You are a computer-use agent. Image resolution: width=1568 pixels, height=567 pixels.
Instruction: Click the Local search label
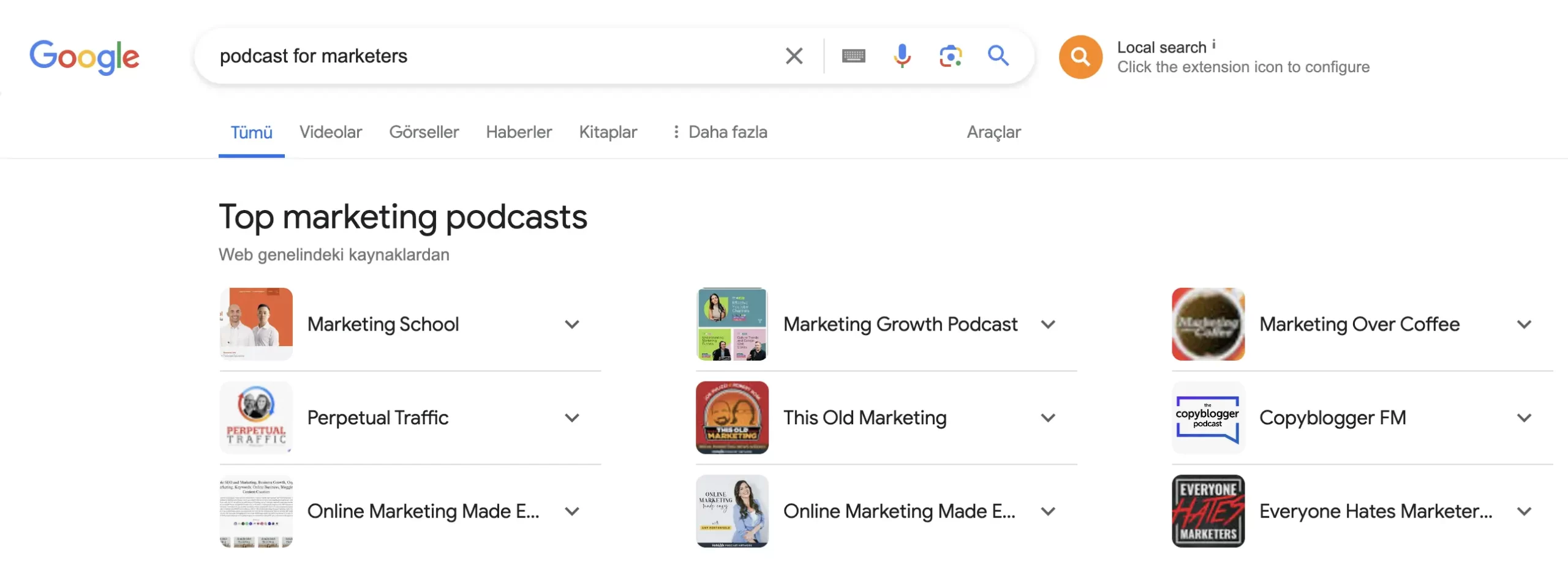point(1161,47)
